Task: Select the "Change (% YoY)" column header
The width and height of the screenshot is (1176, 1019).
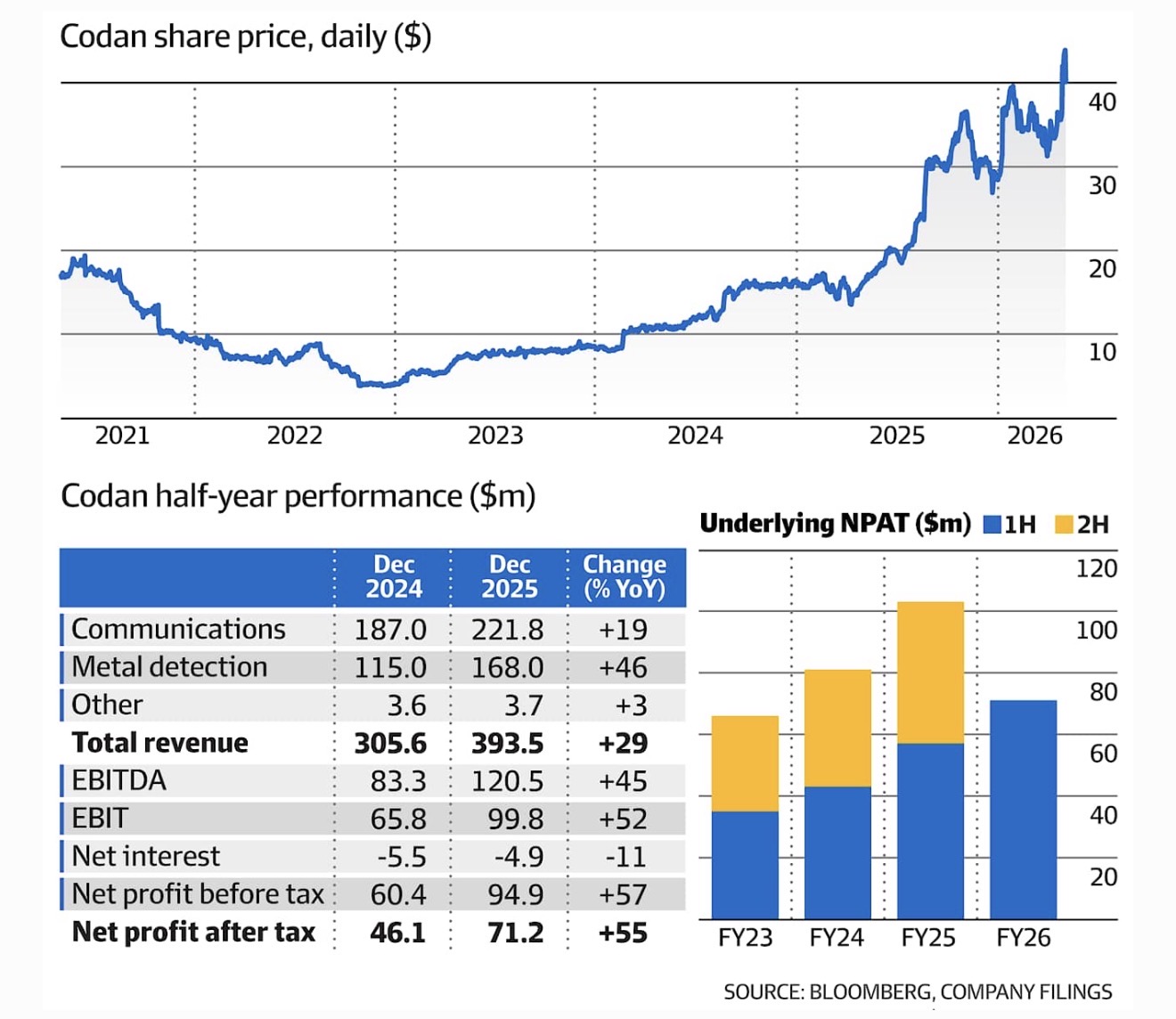Action: (x=625, y=577)
